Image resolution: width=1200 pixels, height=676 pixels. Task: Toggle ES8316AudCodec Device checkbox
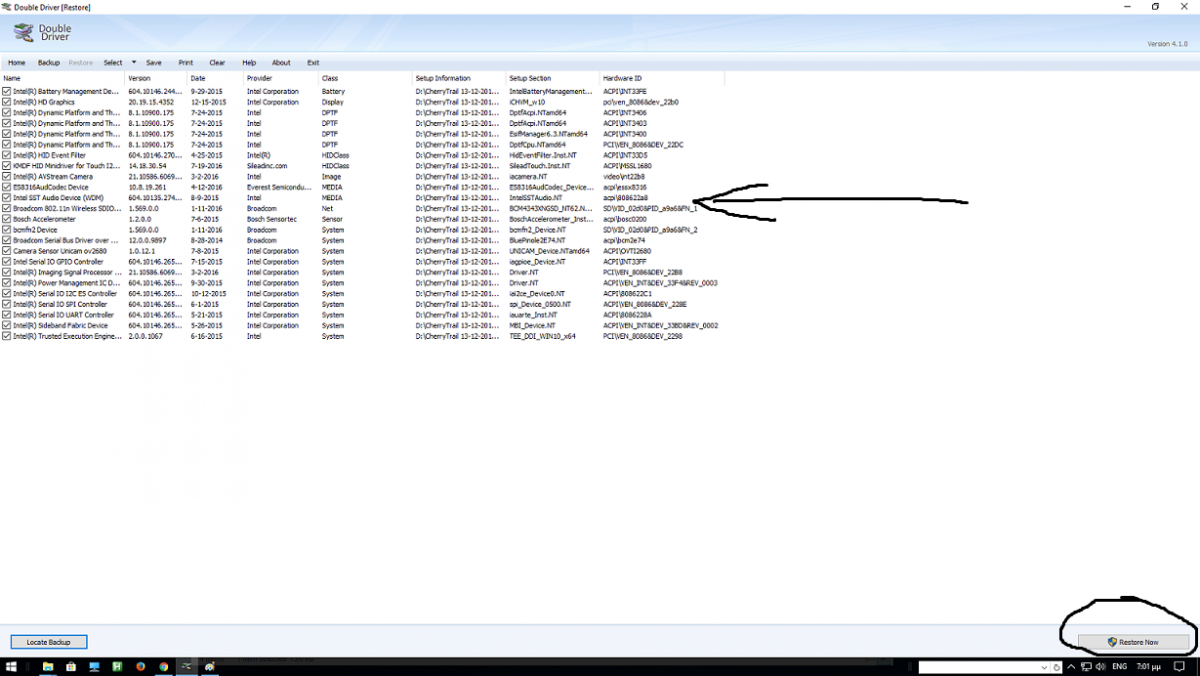[7, 187]
